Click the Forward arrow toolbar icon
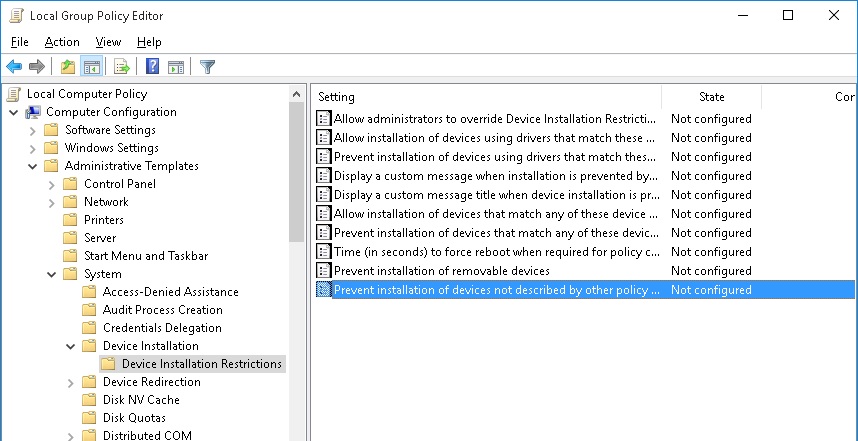Viewport: 858px width, 441px height. 37,67
